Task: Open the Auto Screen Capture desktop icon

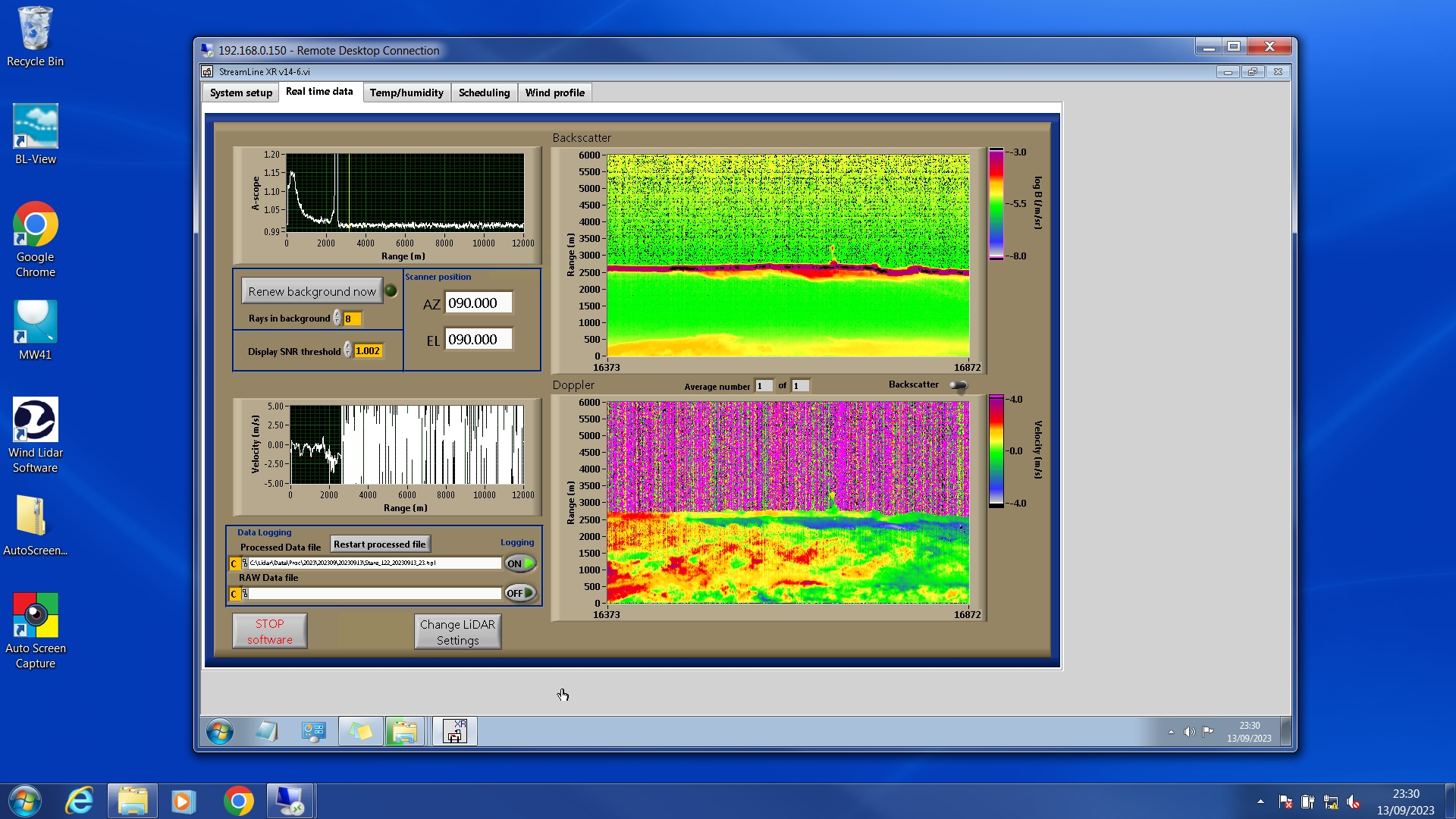Action: 35,630
